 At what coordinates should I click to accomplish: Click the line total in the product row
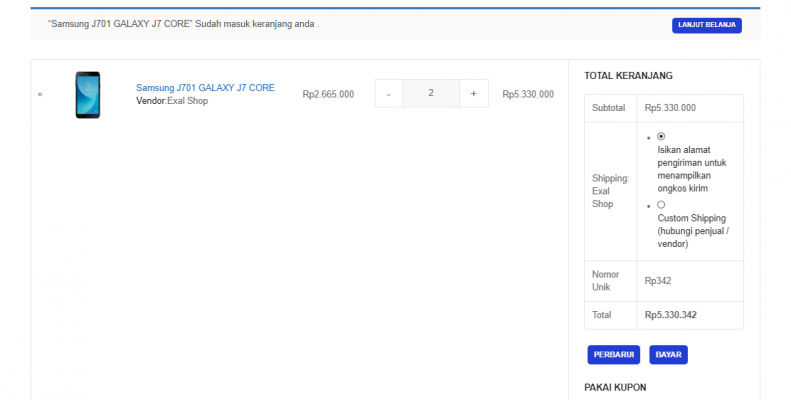[528, 94]
